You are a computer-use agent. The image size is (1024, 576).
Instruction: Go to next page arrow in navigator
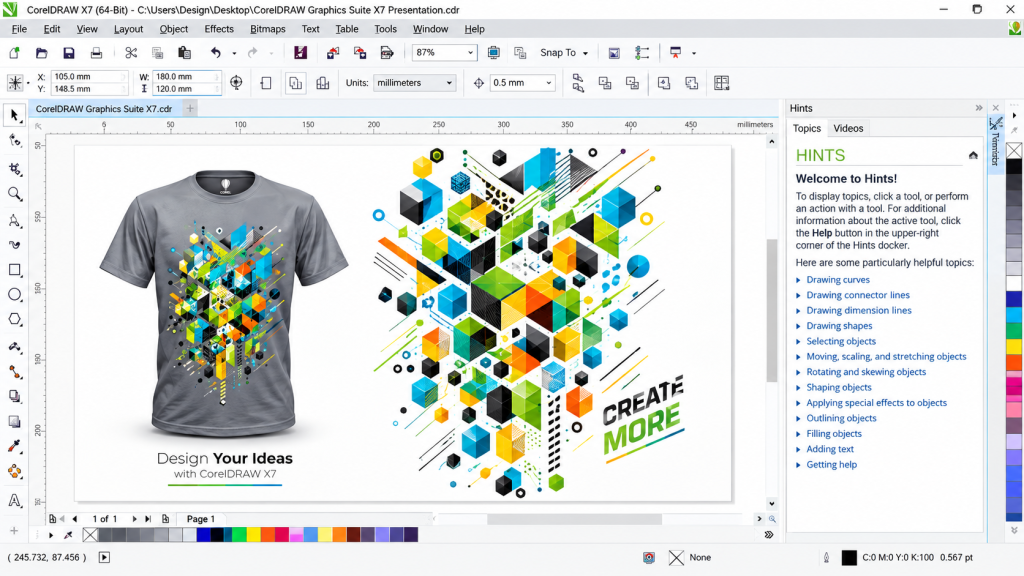(134, 519)
